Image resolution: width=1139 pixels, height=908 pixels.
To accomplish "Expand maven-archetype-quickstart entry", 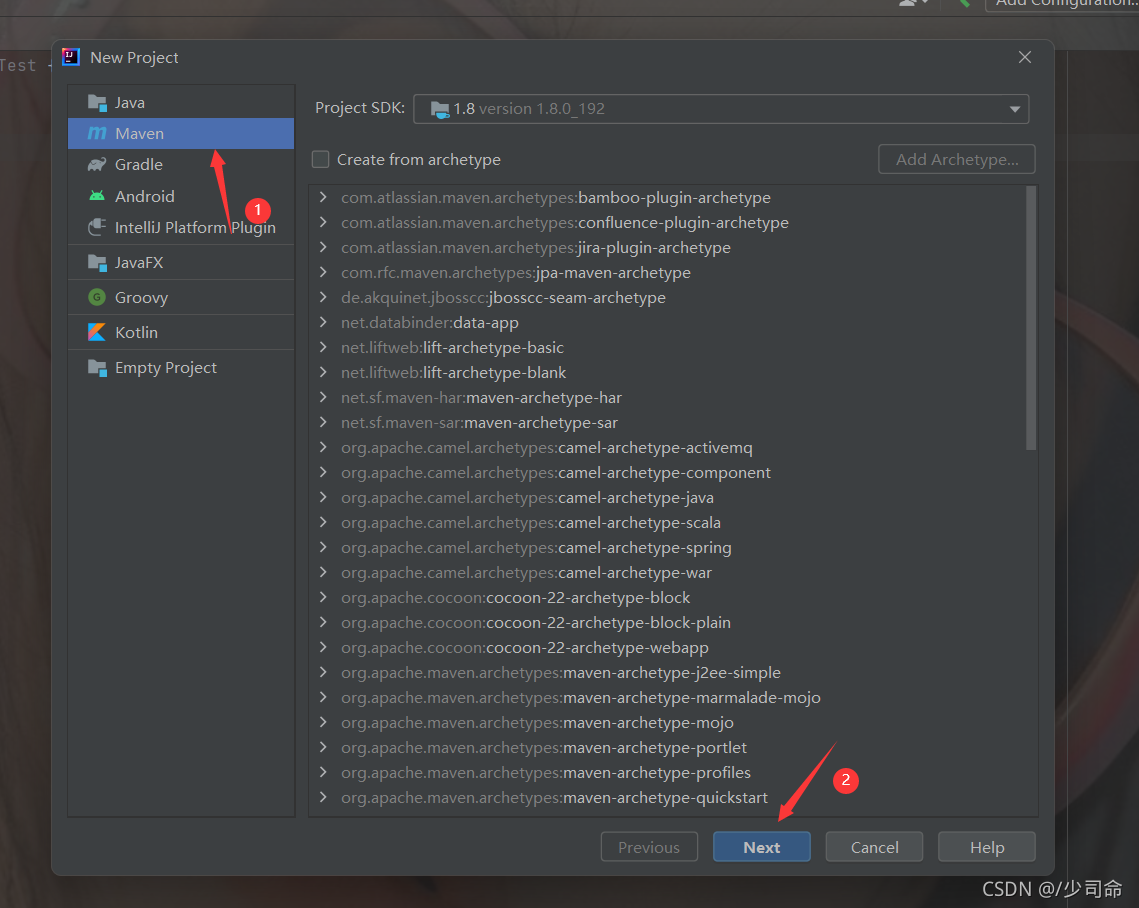I will point(323,798).
